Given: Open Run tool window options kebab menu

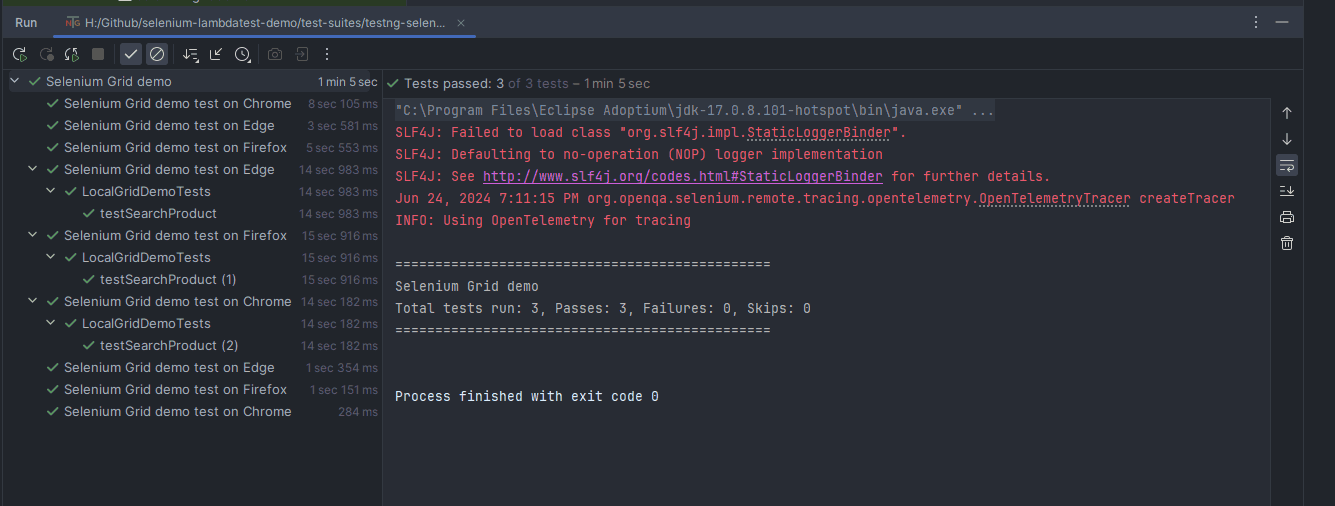Looking at the screenshot, I should [1256, 22].
